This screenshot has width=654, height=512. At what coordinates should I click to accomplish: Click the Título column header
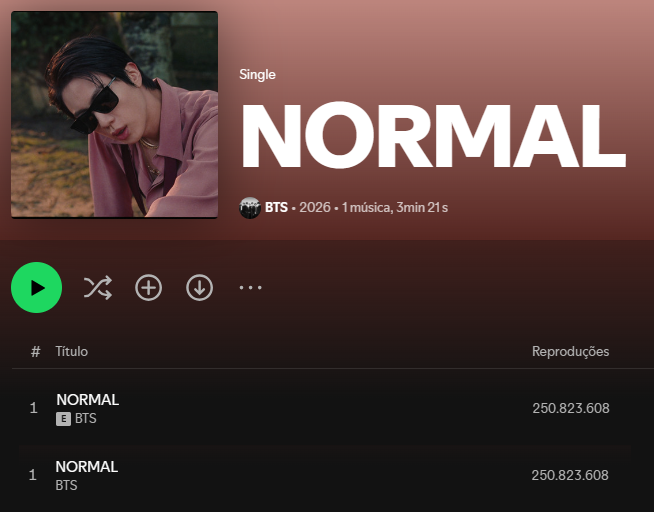[72, 351]
